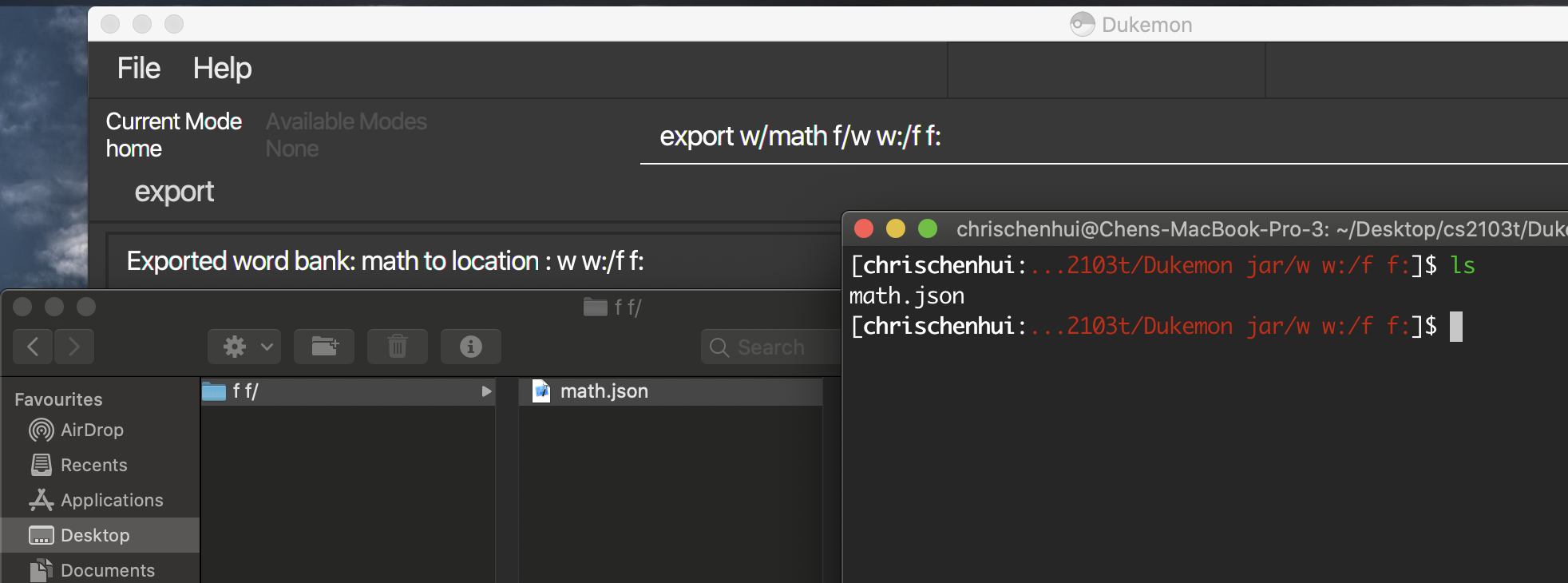This screenshot has height=583, width=1568.
Task: Click the Finder trash delete icon
Action: [398, 347]
